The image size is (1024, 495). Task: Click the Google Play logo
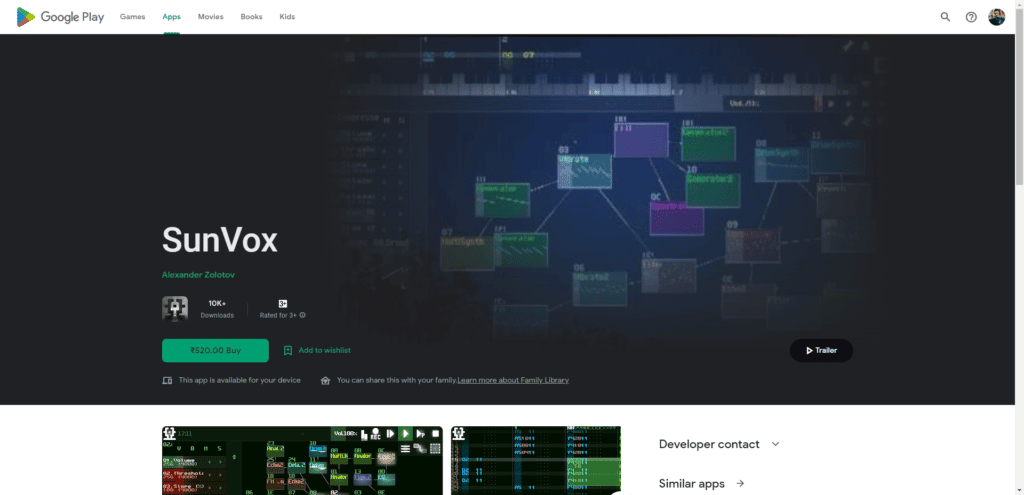60,17
